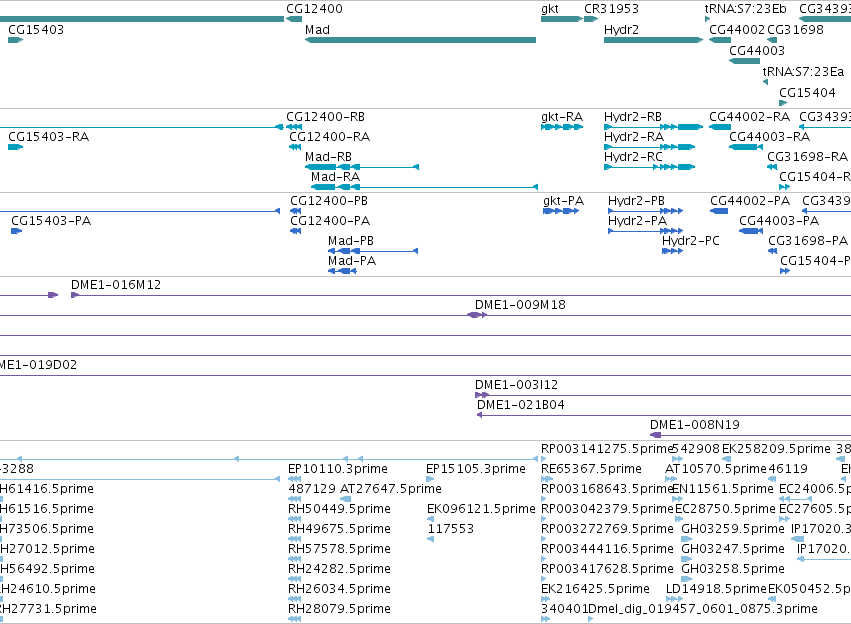Viewport: 851px width, 624px height.
Task: Select the CG44003-RA transcript
Action: (x=746, y=147)
